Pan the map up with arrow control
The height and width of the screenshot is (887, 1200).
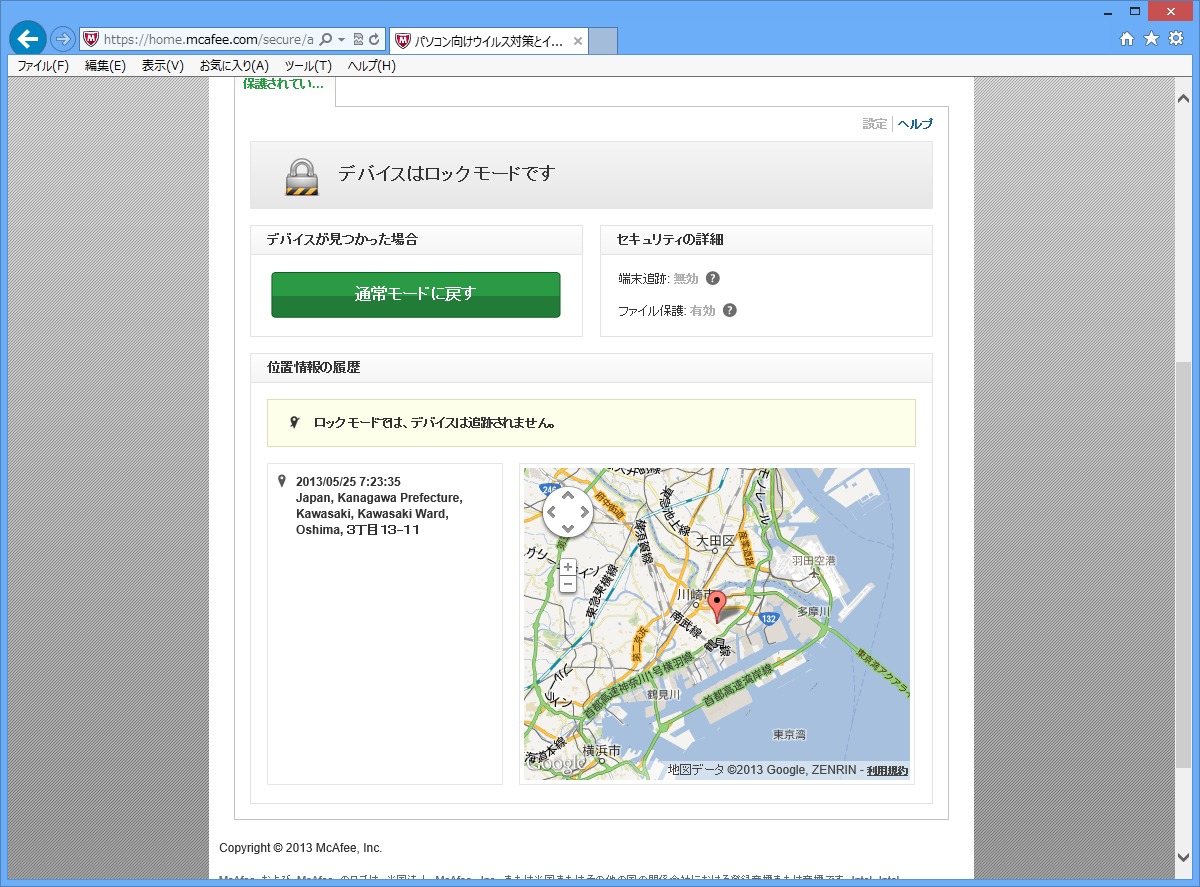[x=567, y=495]
